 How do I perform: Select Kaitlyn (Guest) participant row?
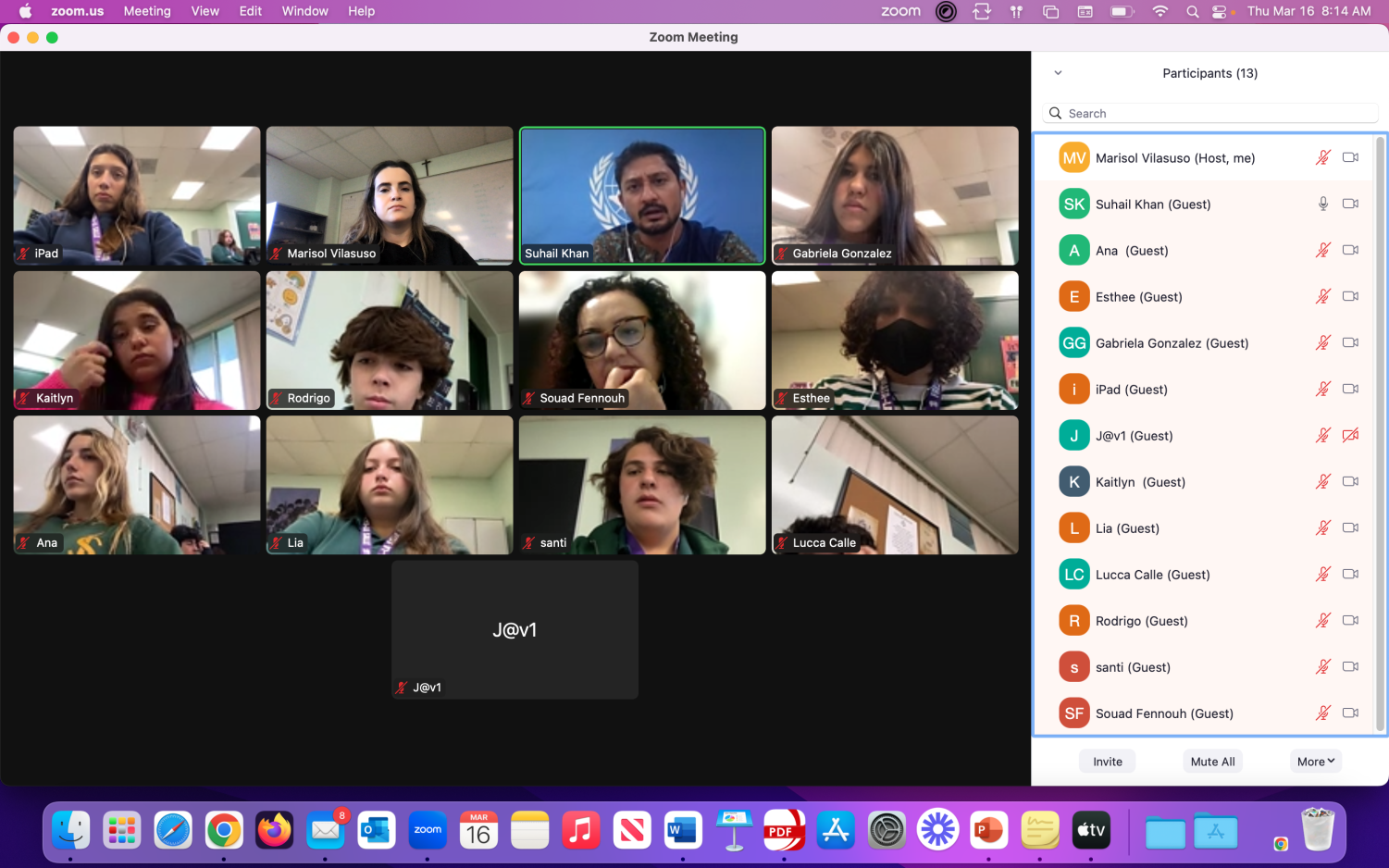coord(1203,482)
